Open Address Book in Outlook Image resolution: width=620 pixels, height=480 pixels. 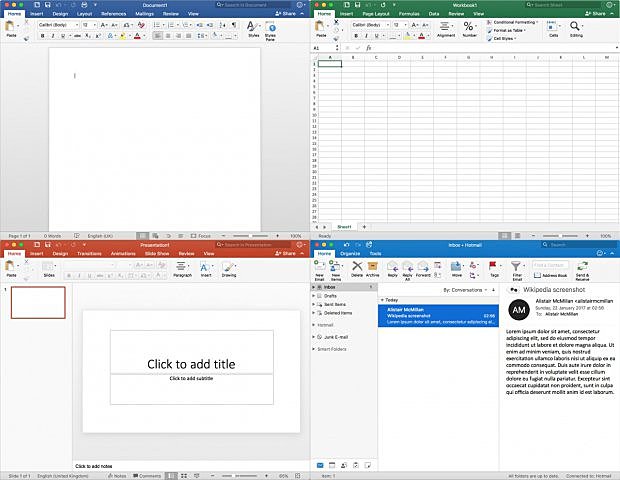(550, 275)
